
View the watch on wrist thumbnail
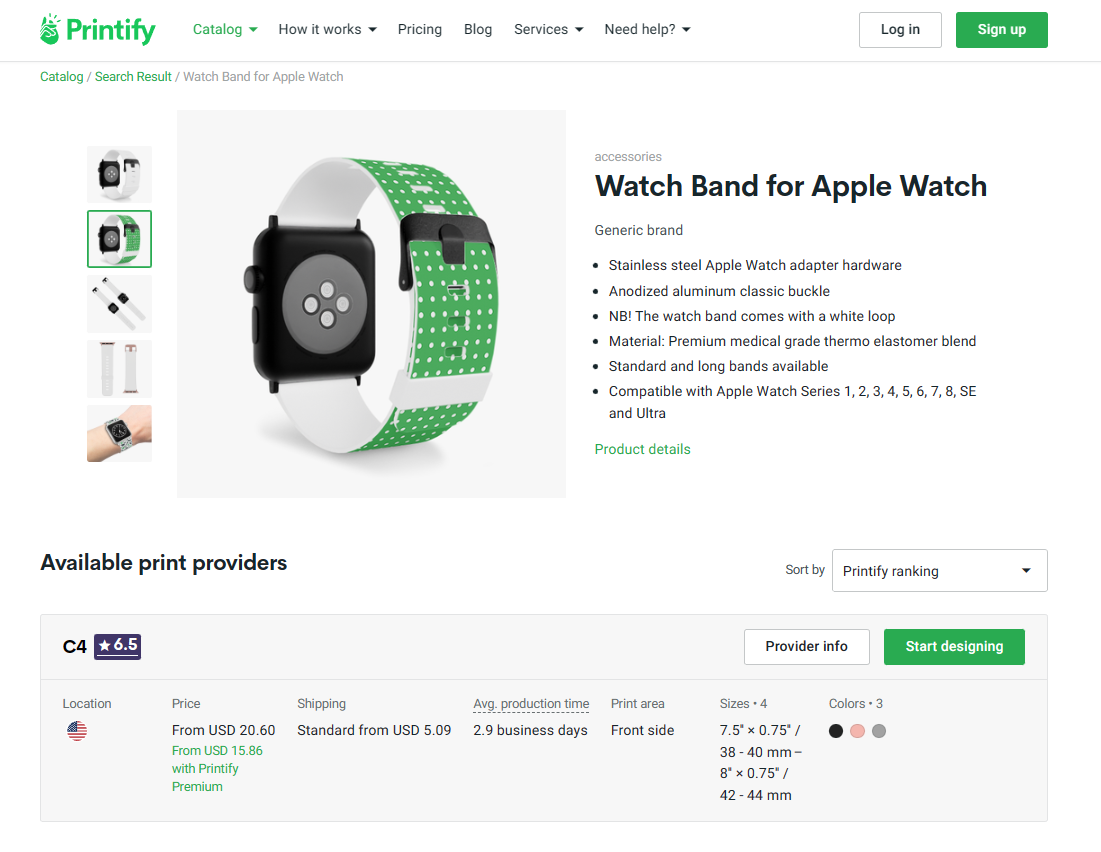(119, 433)
